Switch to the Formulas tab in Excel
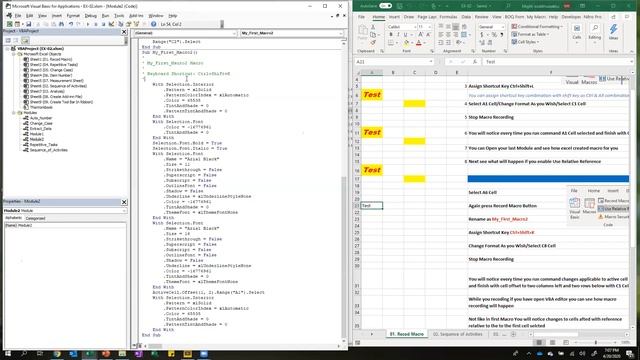640x360 pixels. pyautogui.click(x=448, y=17)
